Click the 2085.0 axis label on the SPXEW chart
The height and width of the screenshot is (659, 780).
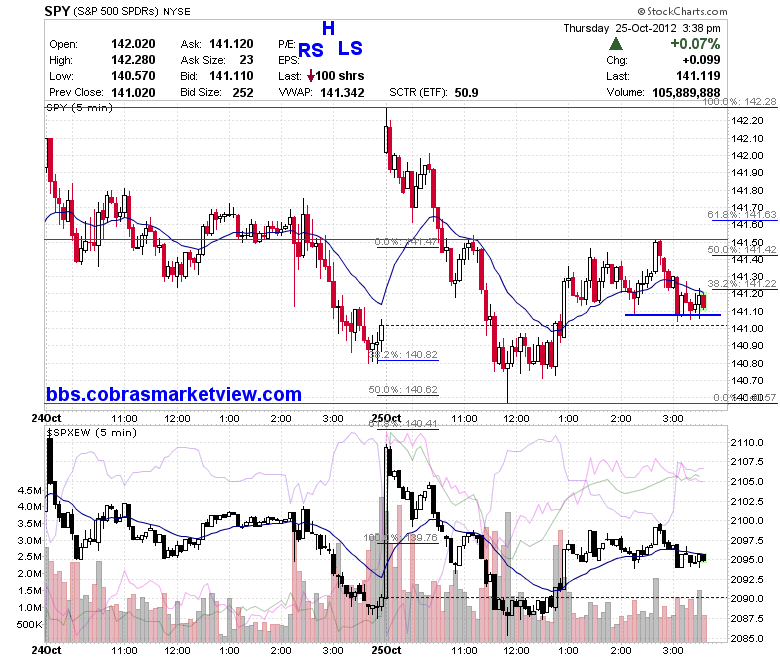[747, 638]
